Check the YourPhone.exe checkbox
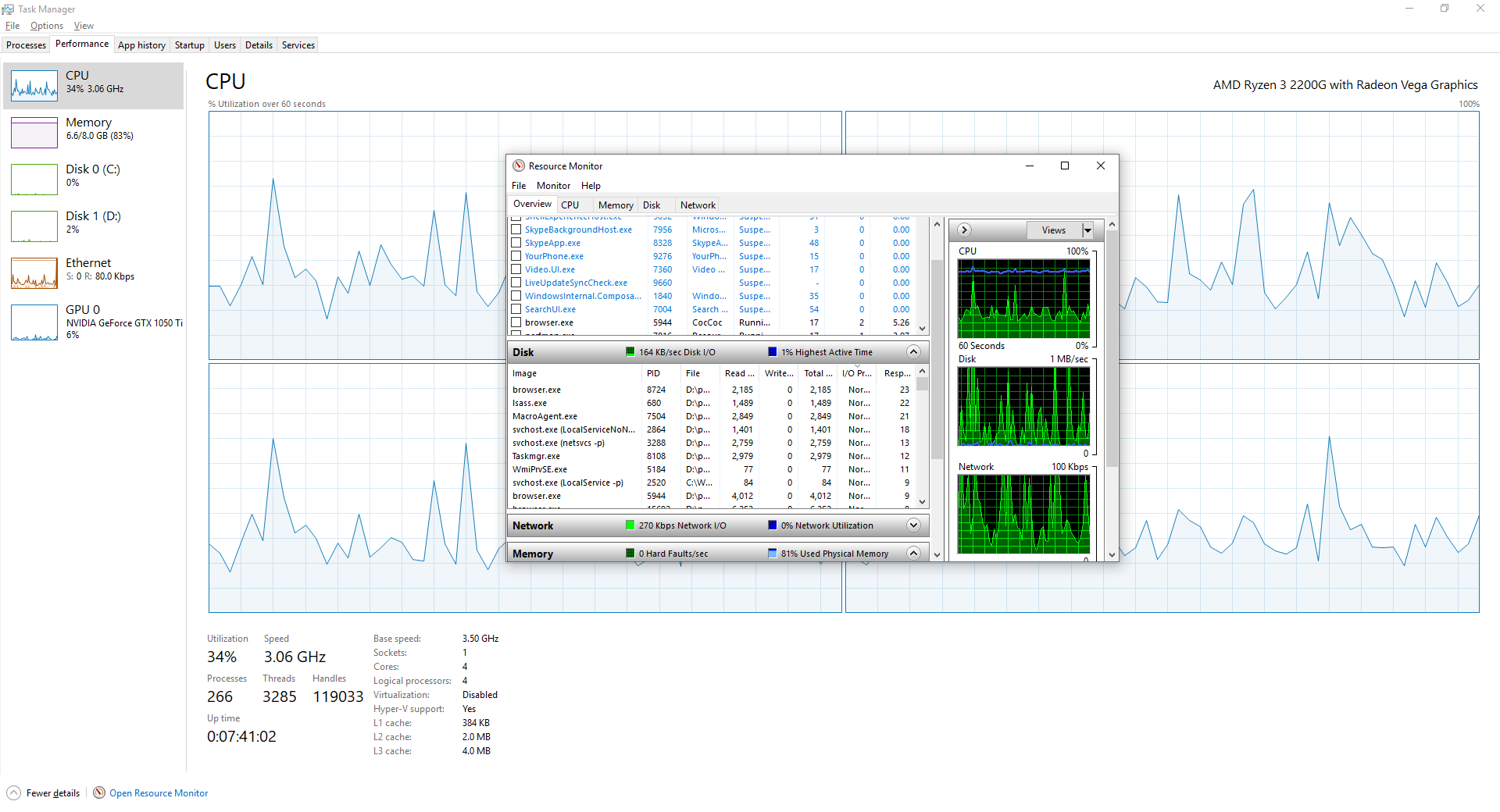 point(516,256)
